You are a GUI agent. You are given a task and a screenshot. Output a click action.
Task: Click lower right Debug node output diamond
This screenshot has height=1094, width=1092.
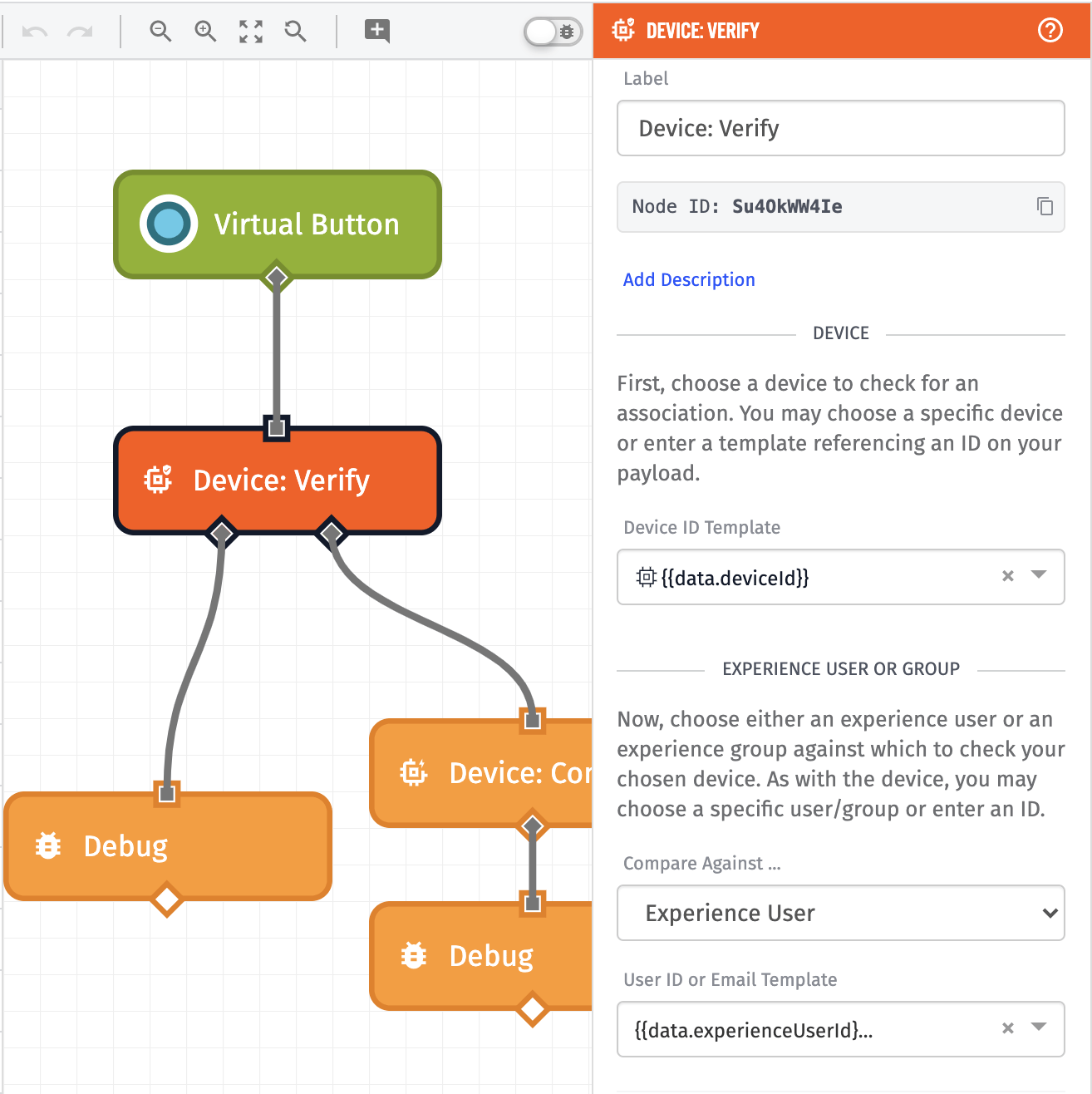(x=533, y=1009)
